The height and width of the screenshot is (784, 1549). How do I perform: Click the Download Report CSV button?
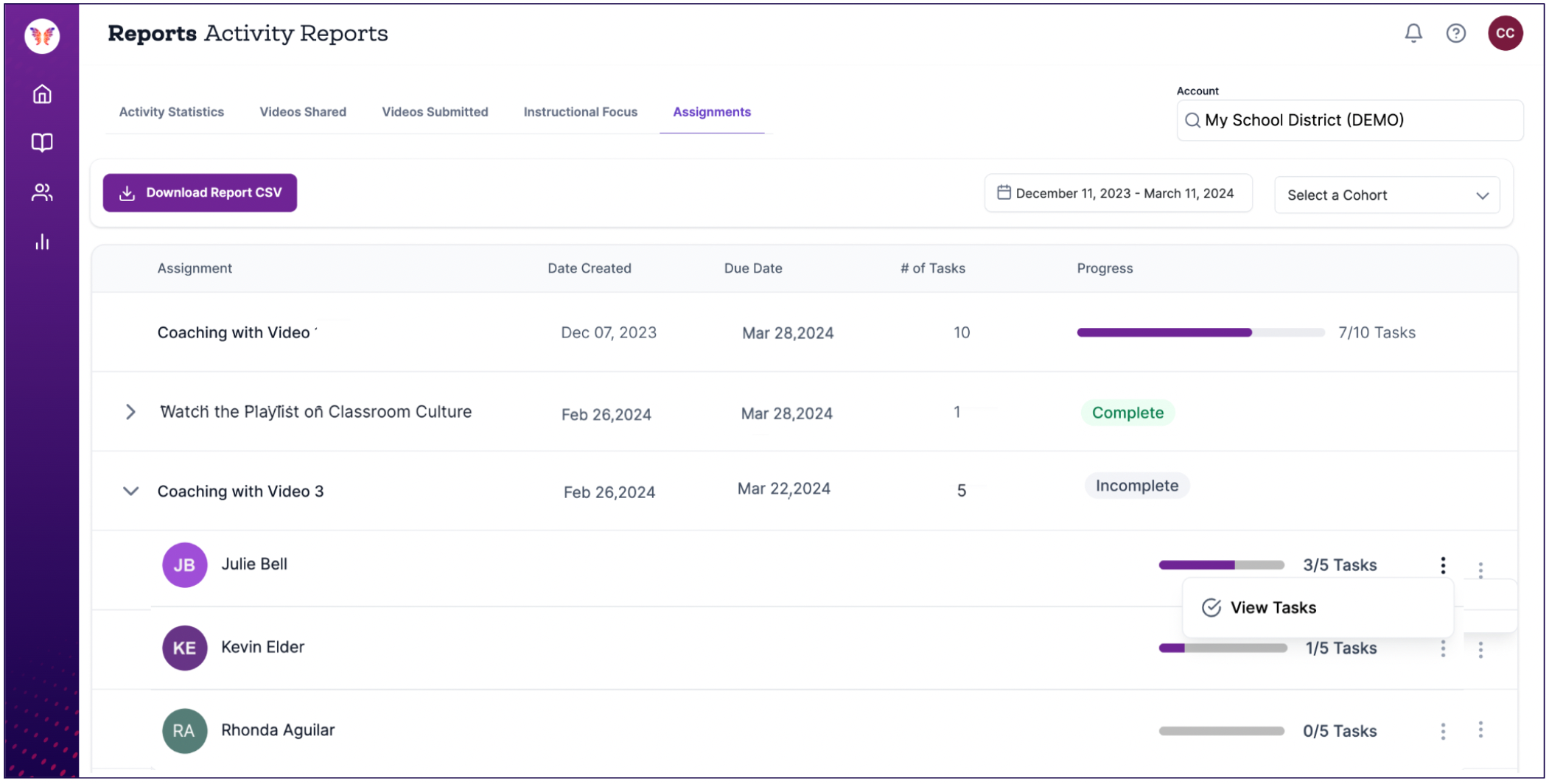[x=200, y=193]
